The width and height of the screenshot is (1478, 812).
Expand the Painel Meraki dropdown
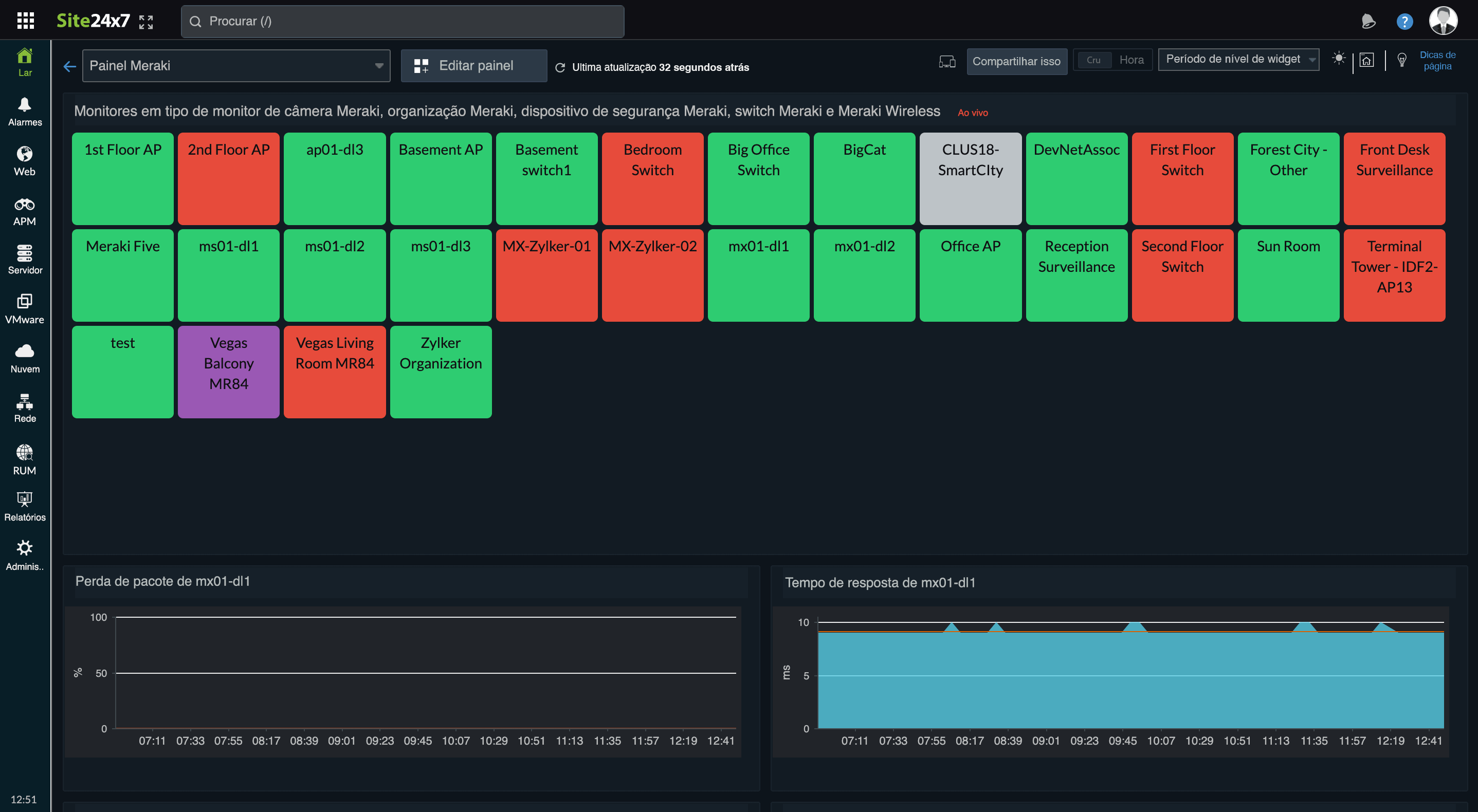[378, 65]
